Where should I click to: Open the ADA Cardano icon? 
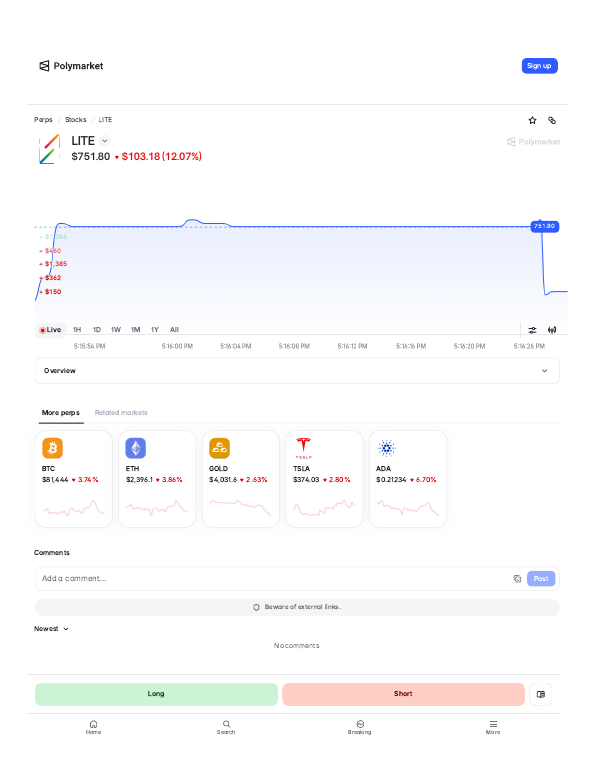387,448
